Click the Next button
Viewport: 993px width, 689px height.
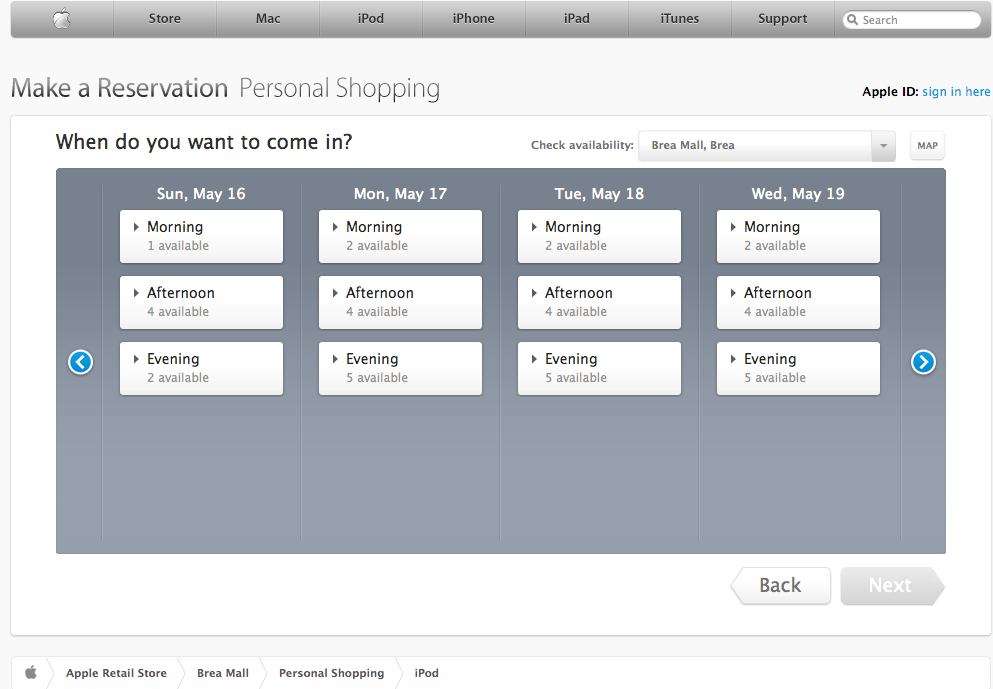click(892, 586)
